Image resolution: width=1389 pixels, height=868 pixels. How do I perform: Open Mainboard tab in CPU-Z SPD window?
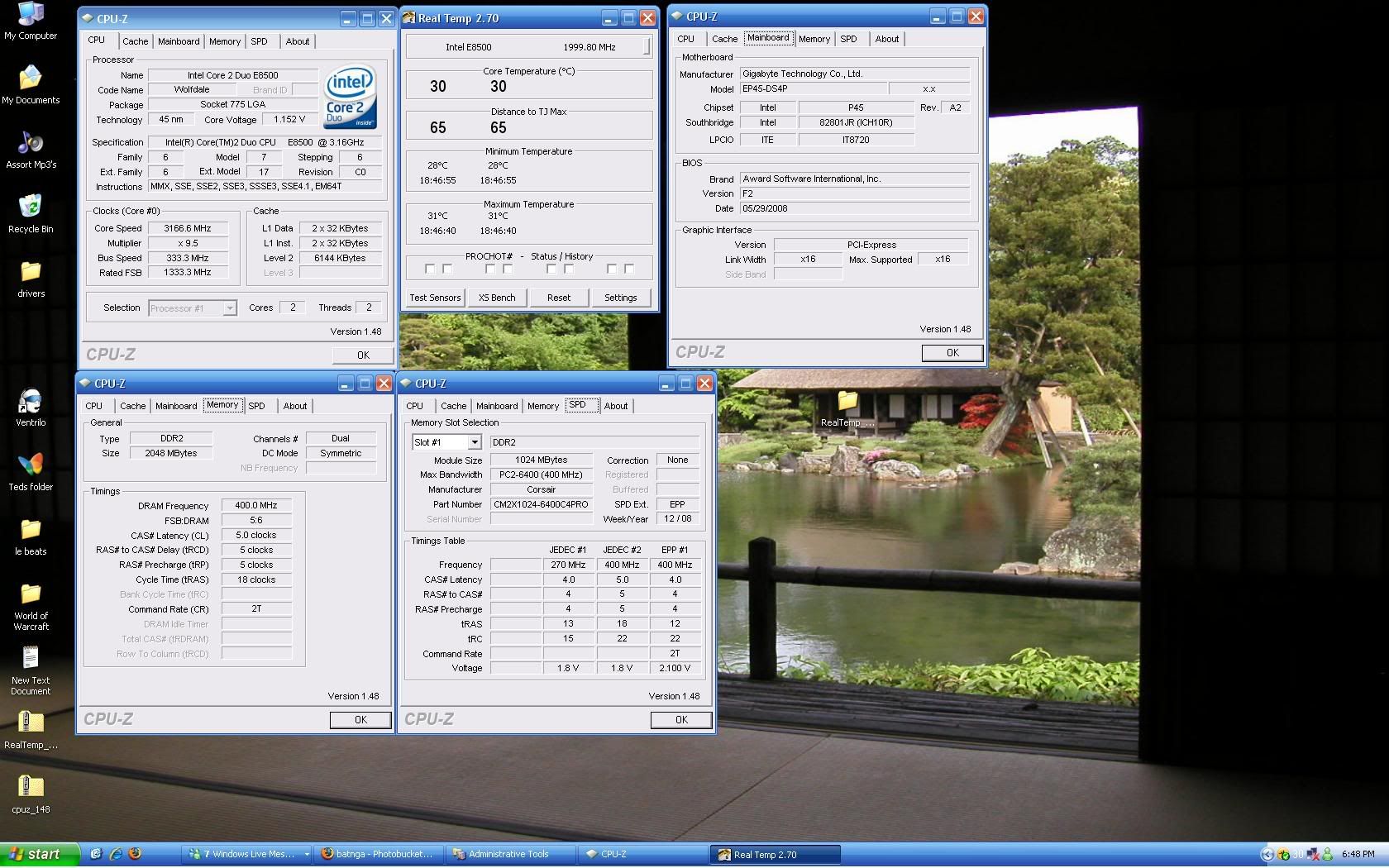point(497,406)
